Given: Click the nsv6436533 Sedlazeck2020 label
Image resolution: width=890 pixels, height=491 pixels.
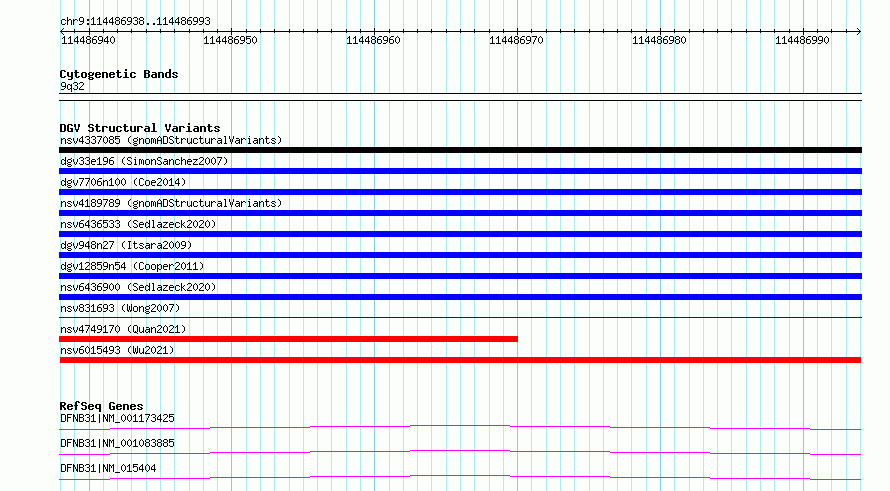Looking at the screenshot, I should [138, 224].
